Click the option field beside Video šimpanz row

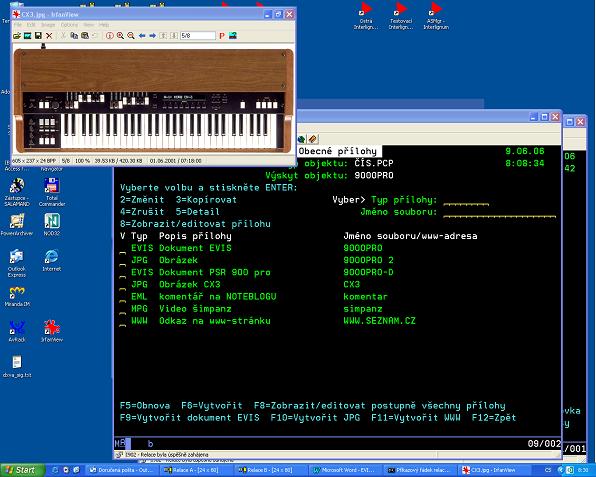point(123,310)
